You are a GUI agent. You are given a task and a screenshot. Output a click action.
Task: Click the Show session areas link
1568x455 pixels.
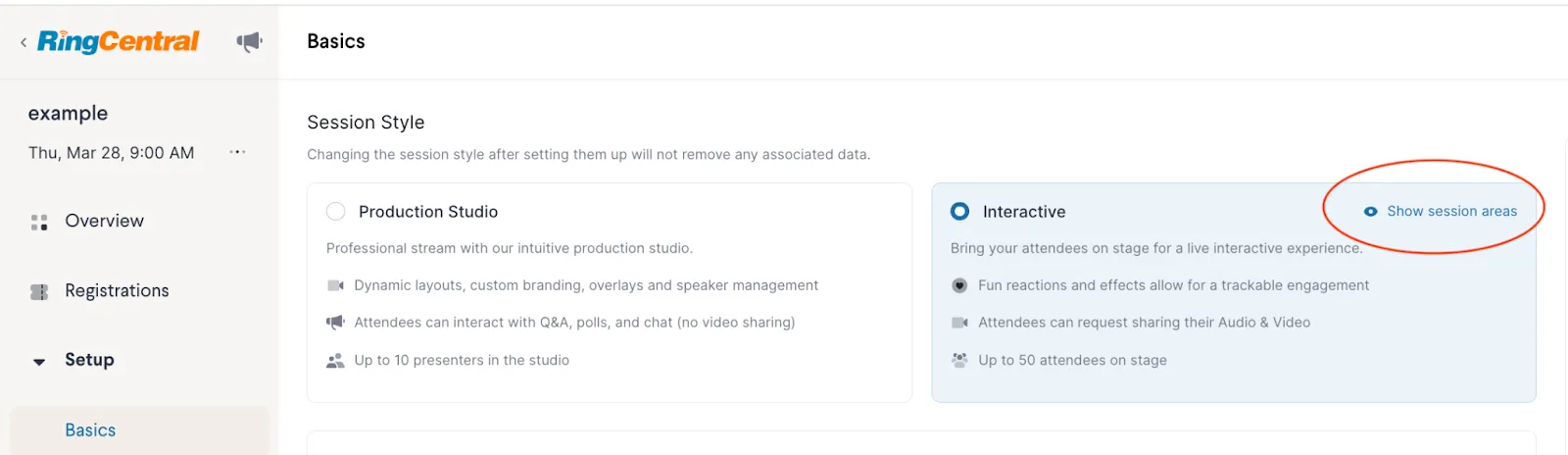tap(1451, 212)
